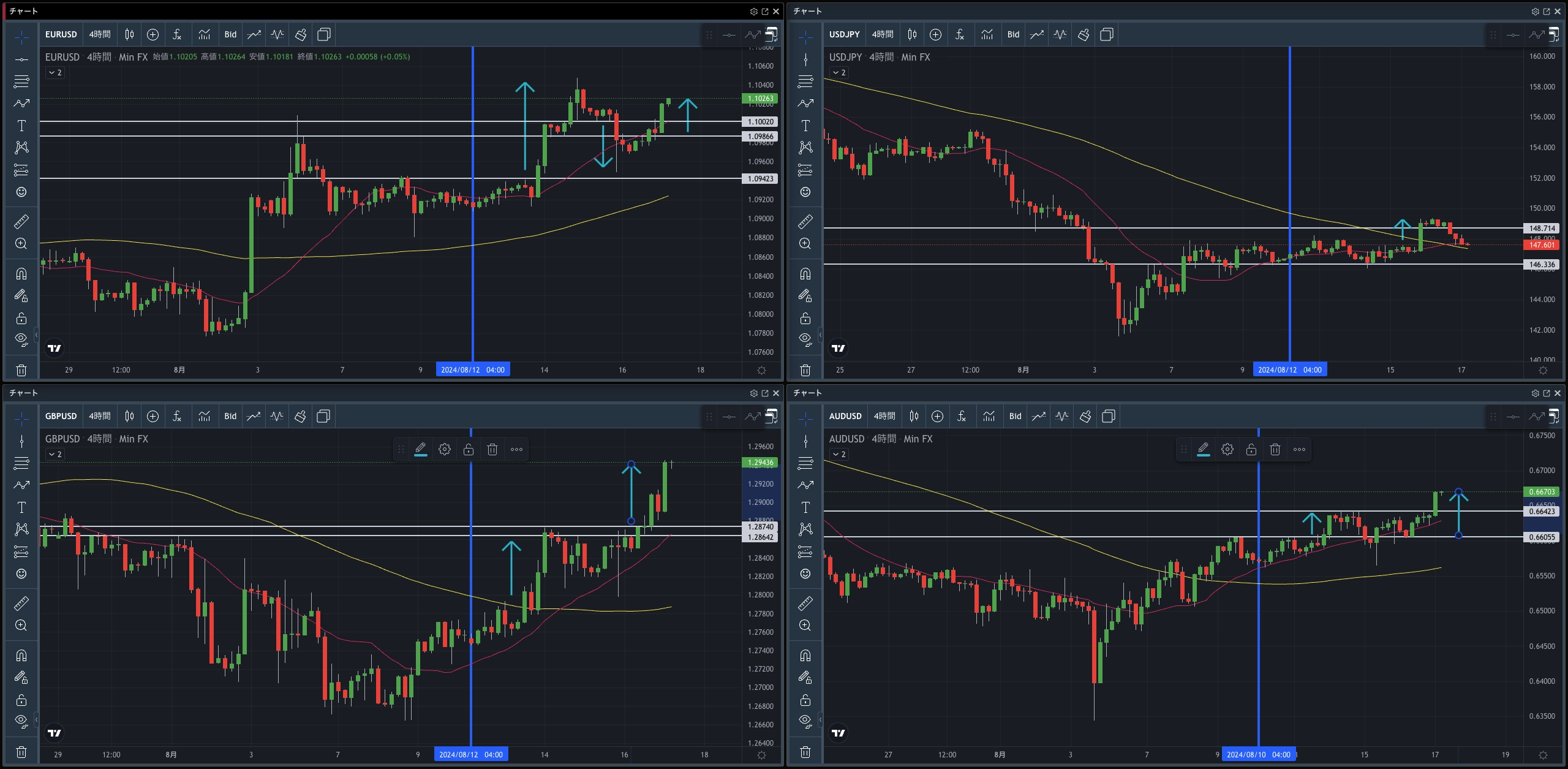Open candlestick chart style in EURUSD toolbar
The height and width of the screenshot is (769, 1568).
tap(129, 34)
